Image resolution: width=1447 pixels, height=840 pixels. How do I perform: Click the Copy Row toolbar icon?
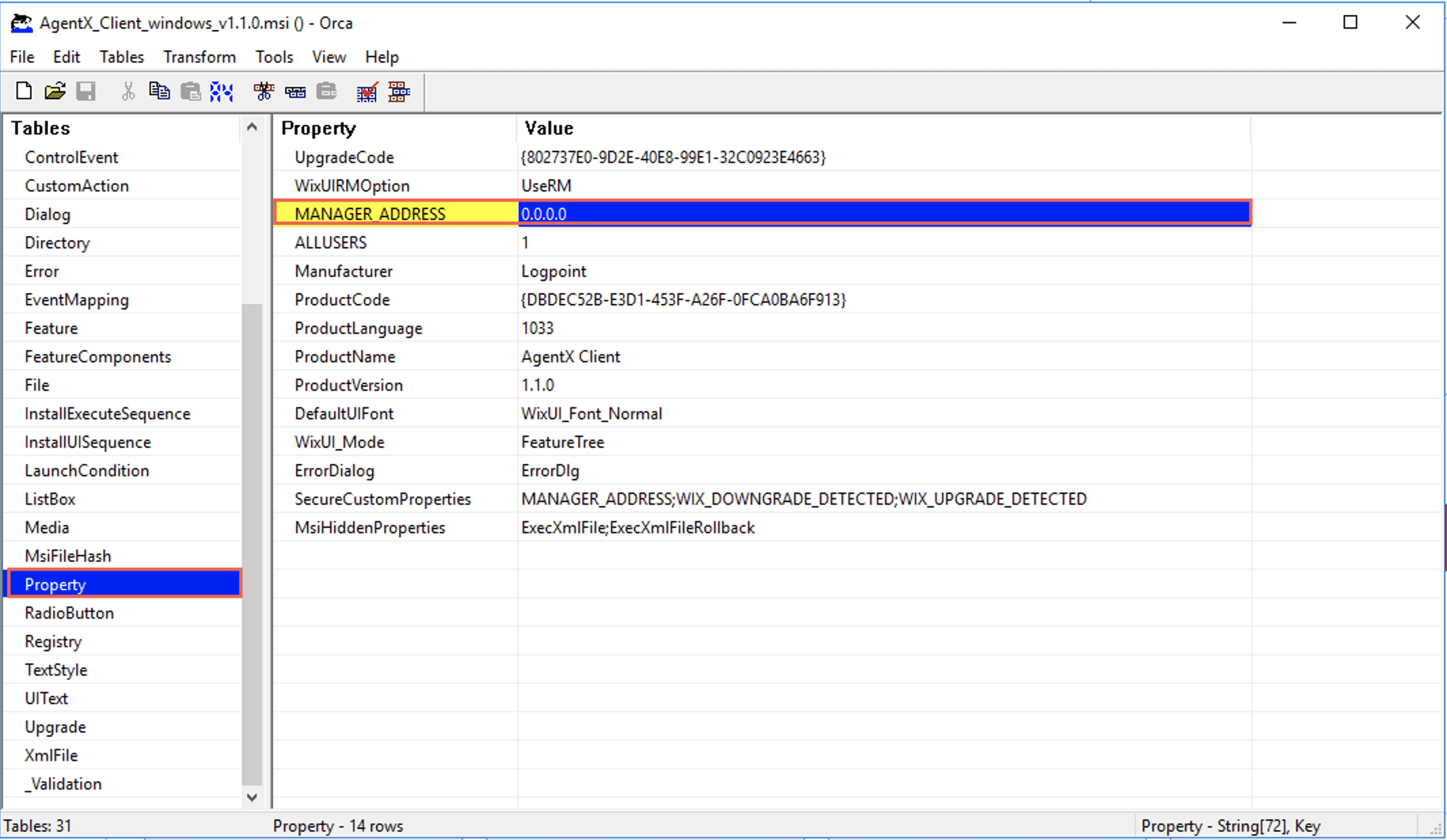pos(295,91)
